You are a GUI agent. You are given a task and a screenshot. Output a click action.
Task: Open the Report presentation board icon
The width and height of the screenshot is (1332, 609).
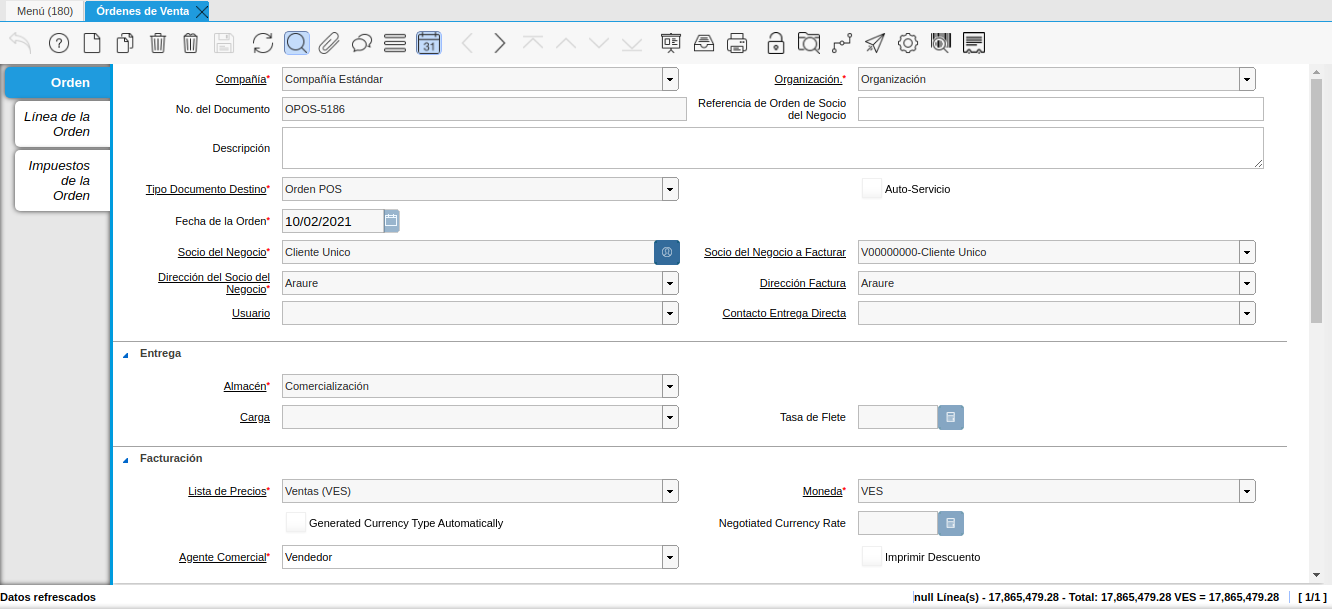pos(671,43)
